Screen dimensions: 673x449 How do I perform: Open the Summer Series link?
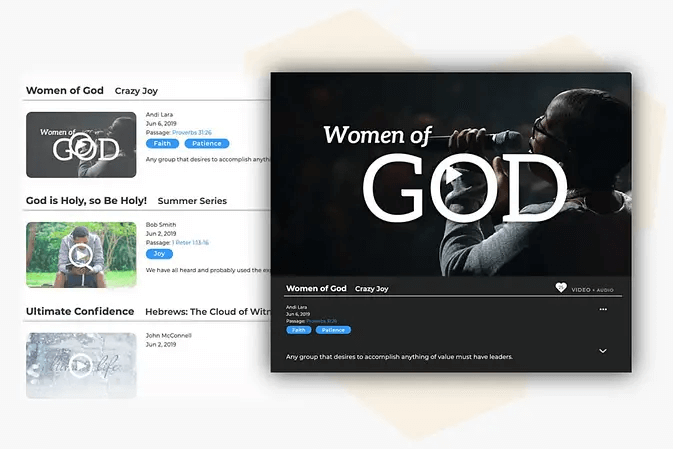192,201
